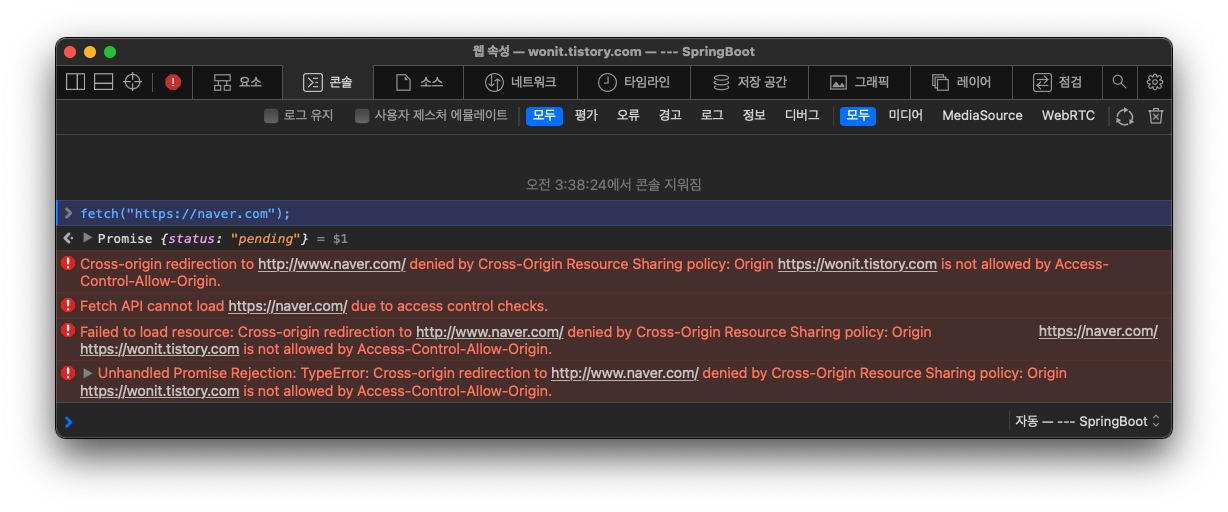Expand the Unhandled Promise Rejection entry

pyautogui.click(x=88, y=373)
